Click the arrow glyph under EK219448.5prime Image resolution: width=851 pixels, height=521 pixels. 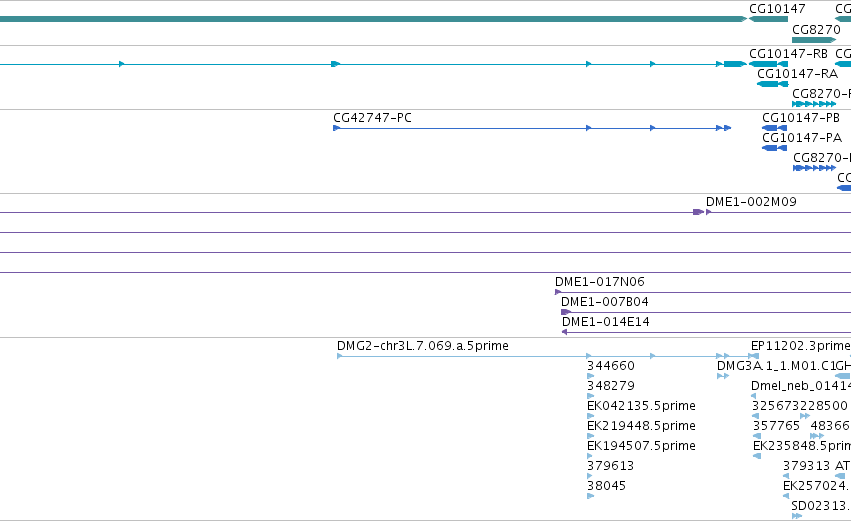590,436
